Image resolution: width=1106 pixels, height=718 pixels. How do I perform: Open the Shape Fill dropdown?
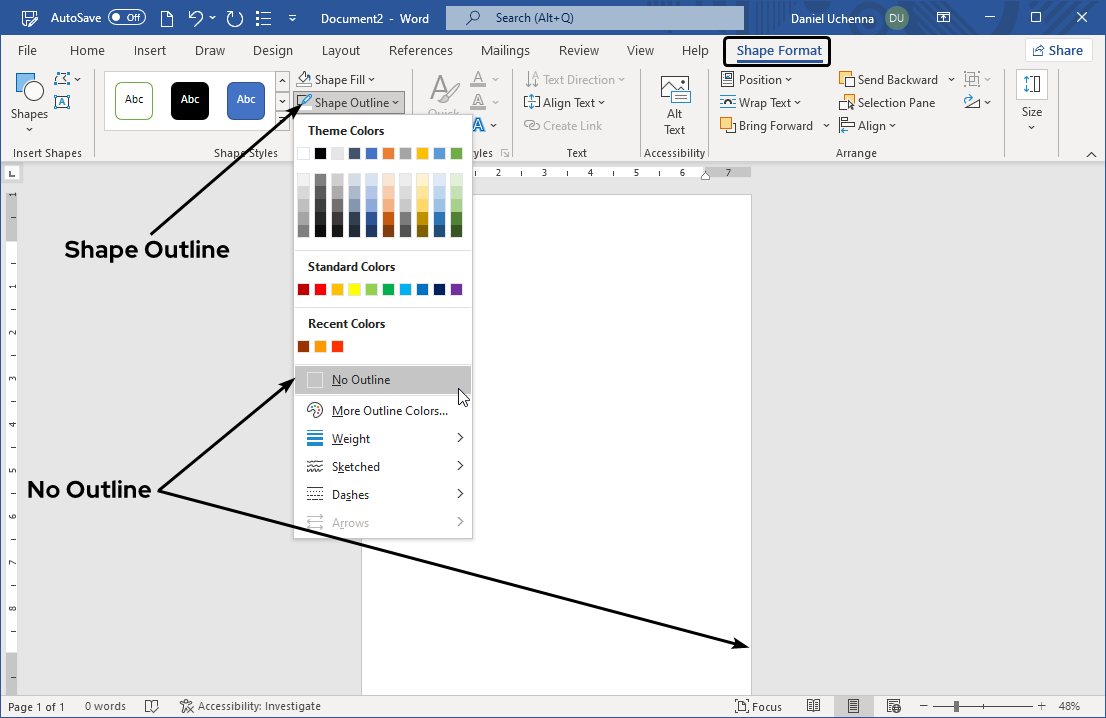click(x=338, y=80)
